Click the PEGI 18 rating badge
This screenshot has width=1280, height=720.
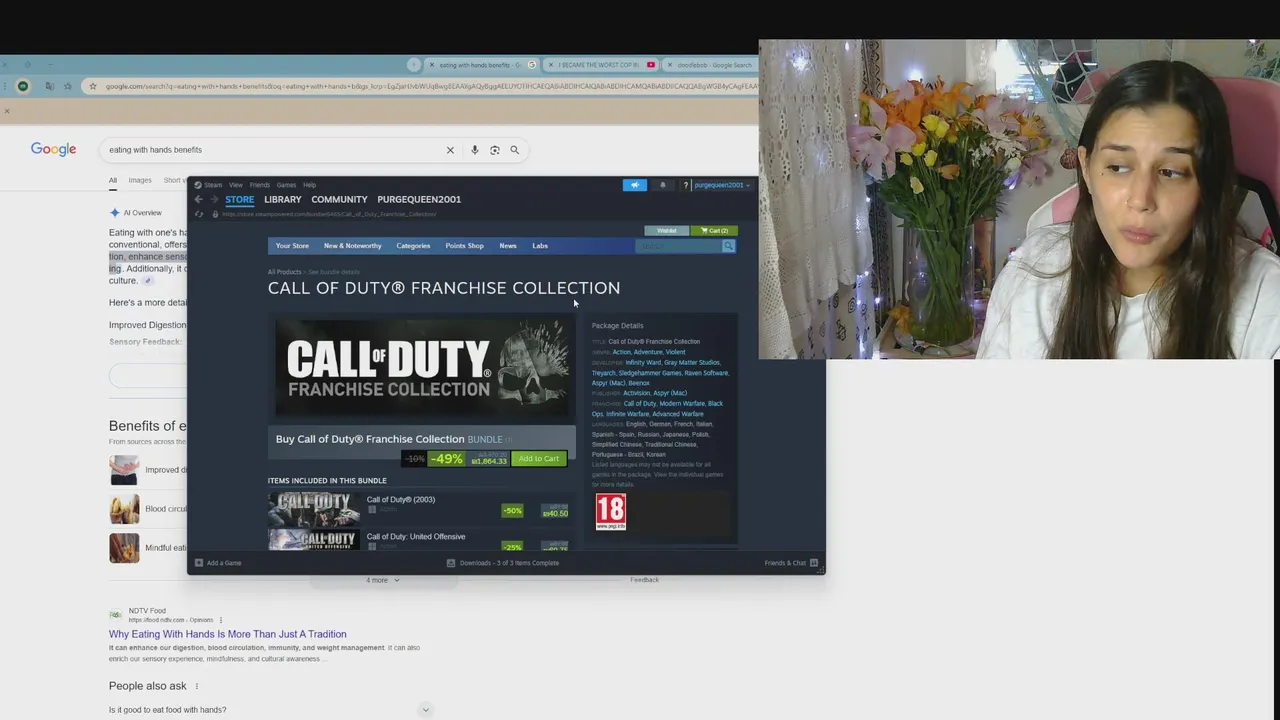pos(611,511)
